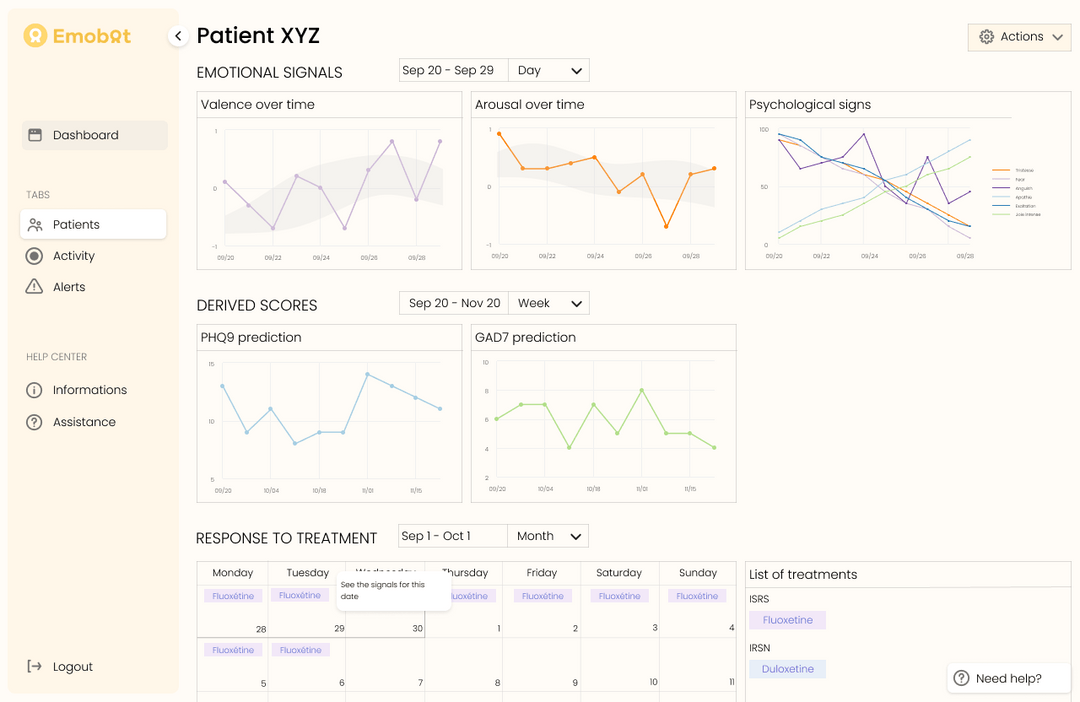This screenshot has width=1080, height=702.
Task: Open the Week dropdown under Derived Scores
Action: tap(548, 302)
